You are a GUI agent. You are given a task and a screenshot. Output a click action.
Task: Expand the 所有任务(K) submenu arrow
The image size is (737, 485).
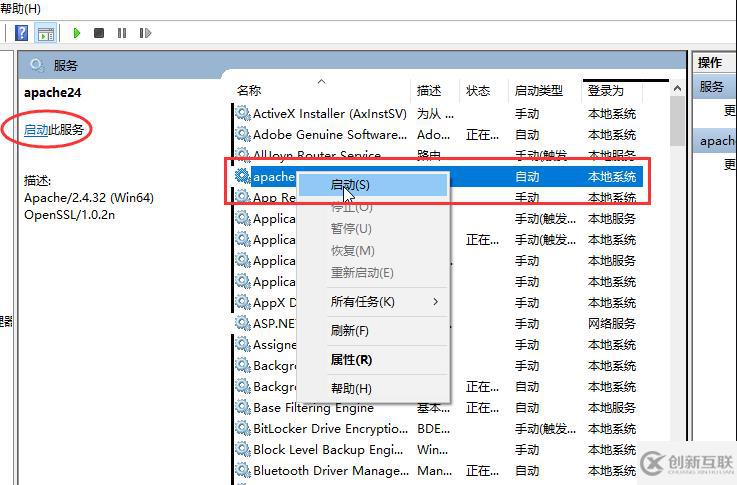tap(436, 302)
